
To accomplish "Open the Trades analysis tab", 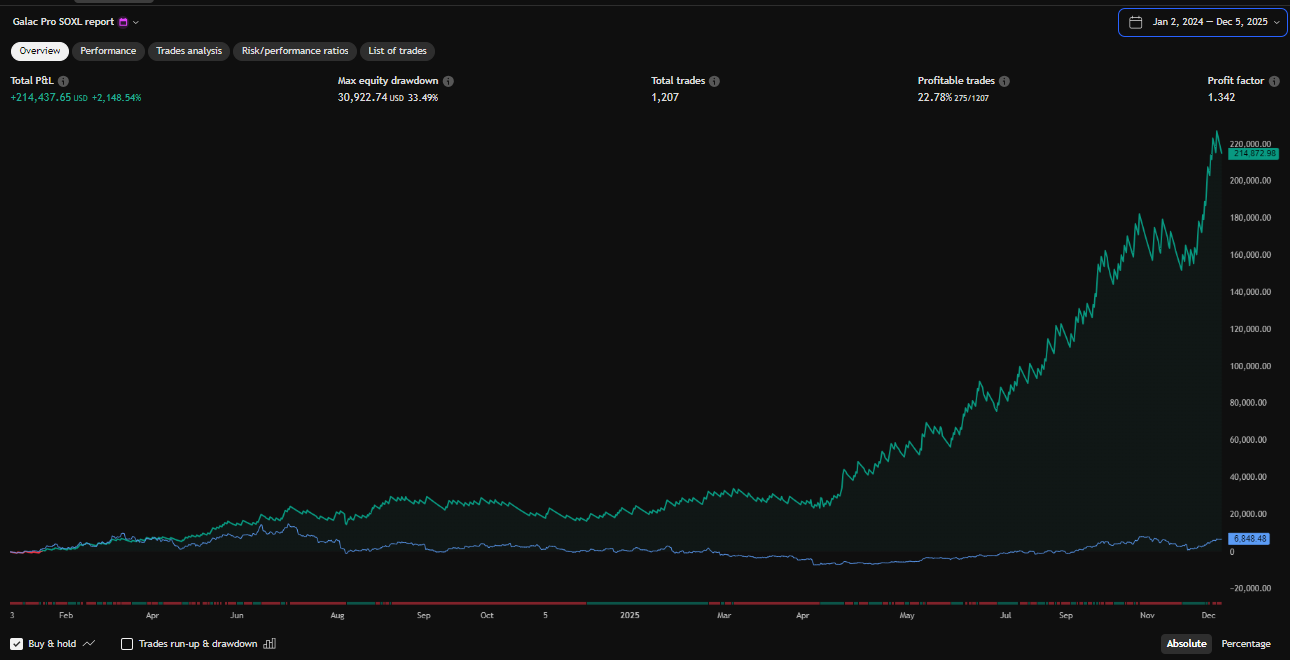I will point(189,51).
